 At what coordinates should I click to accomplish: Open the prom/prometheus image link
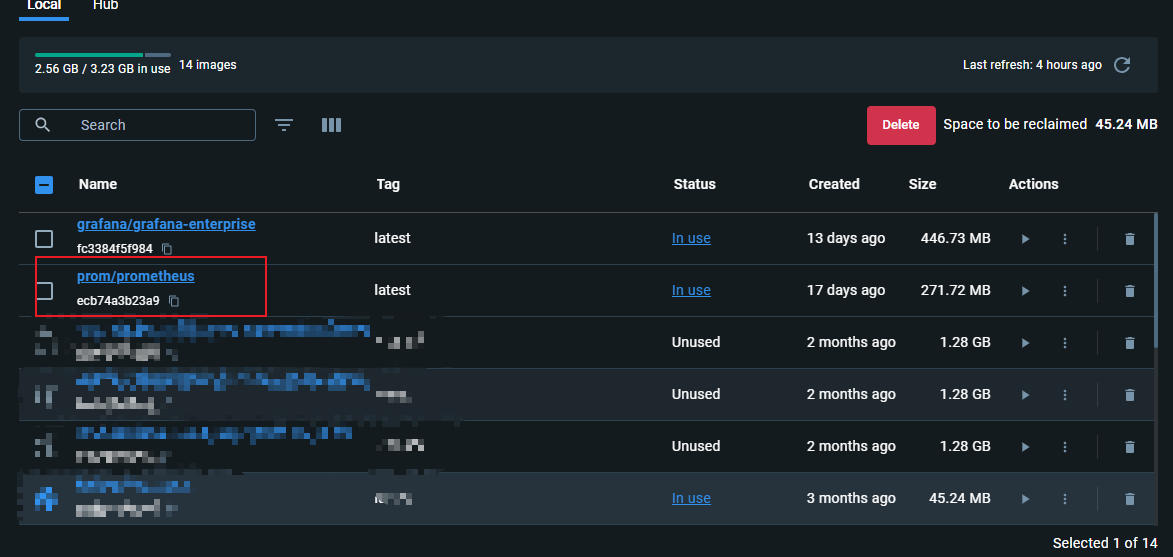pos(135,276)
